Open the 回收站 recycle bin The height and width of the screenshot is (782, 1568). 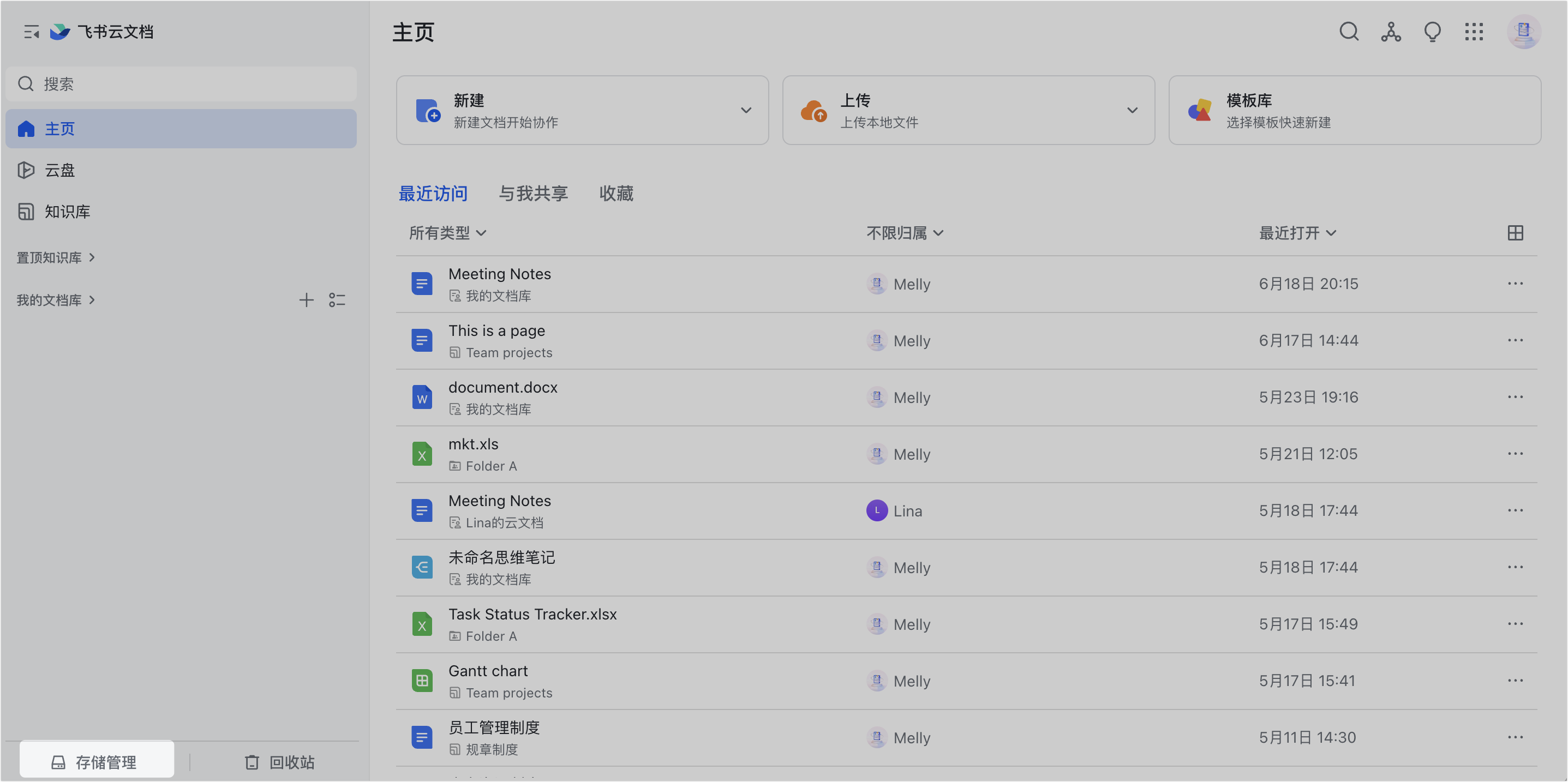280,762
